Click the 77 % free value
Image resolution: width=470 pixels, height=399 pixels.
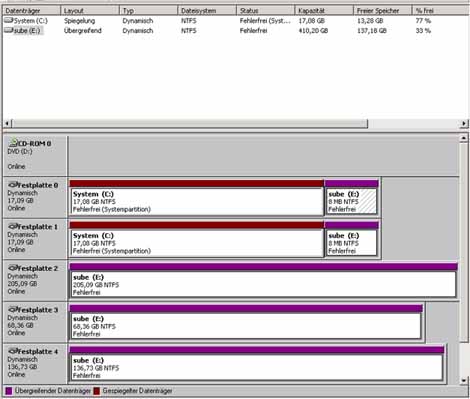423,21
